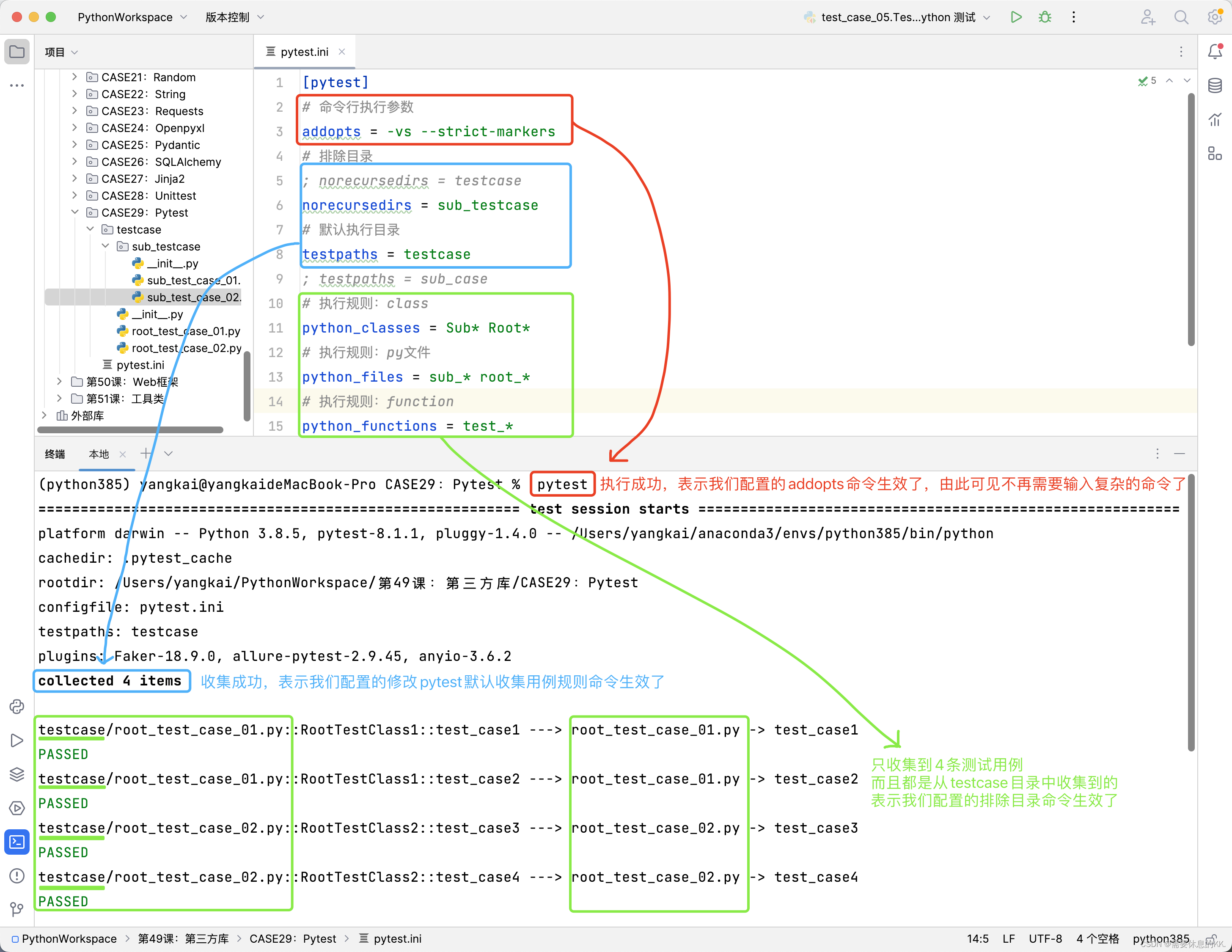Toggle the Terminal tool window button
Viewport: 1232px width, 952px height.
point(17,842)
